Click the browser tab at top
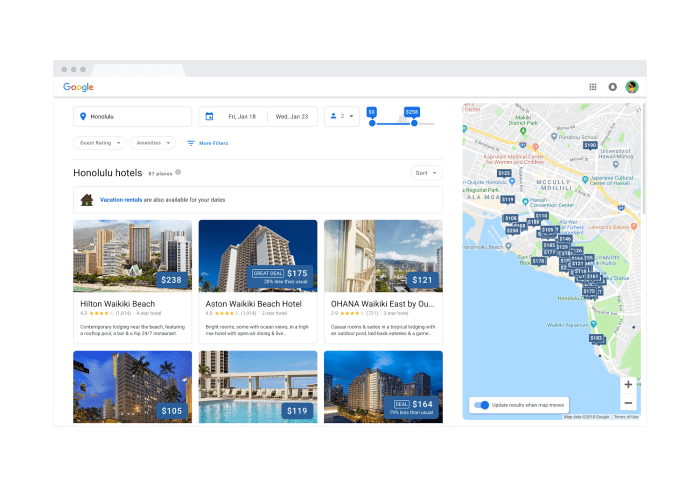The height and width of the screenshot is (487, 700). pos(139,71)
